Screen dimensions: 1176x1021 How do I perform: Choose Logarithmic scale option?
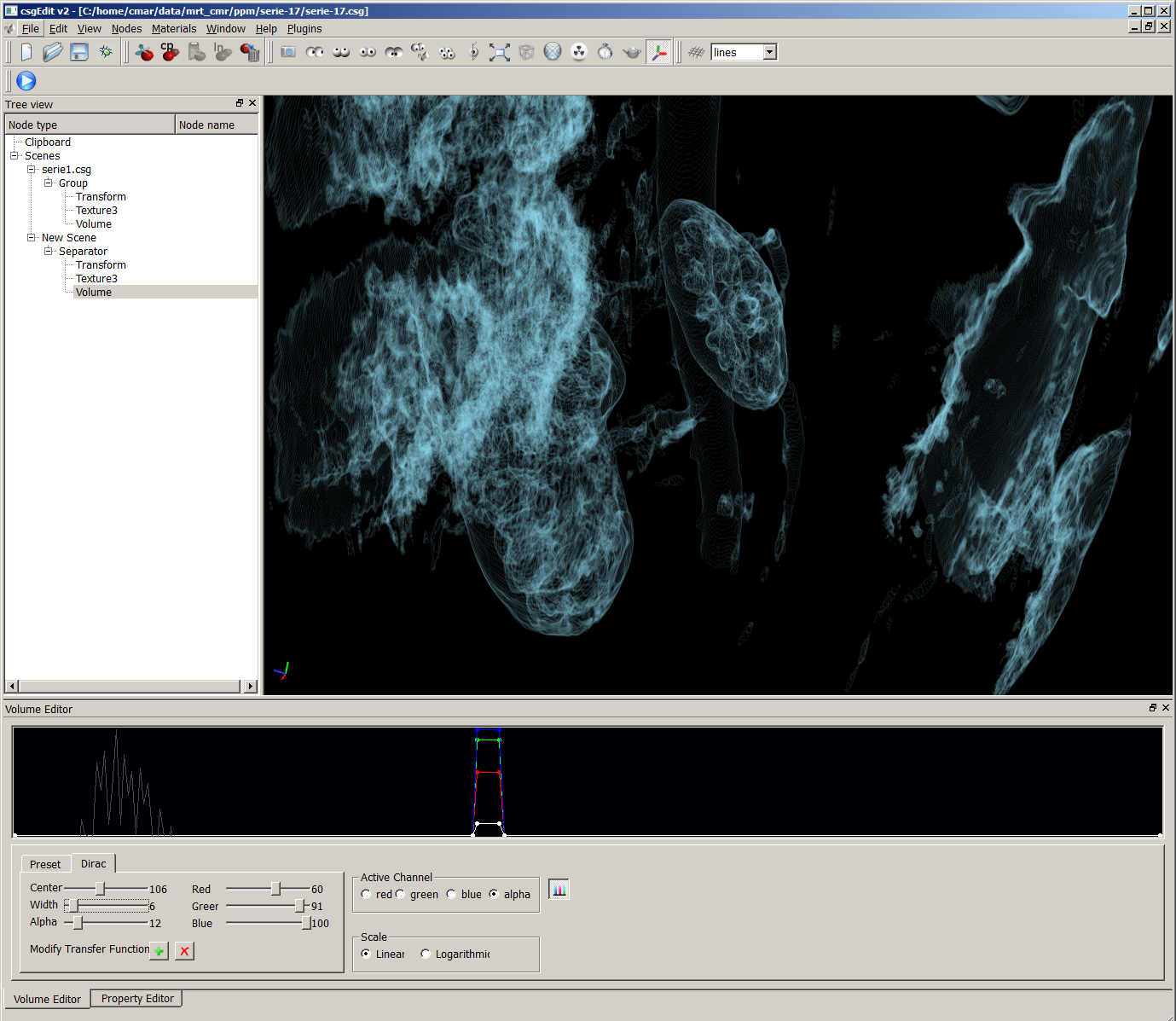coord(426,954)
